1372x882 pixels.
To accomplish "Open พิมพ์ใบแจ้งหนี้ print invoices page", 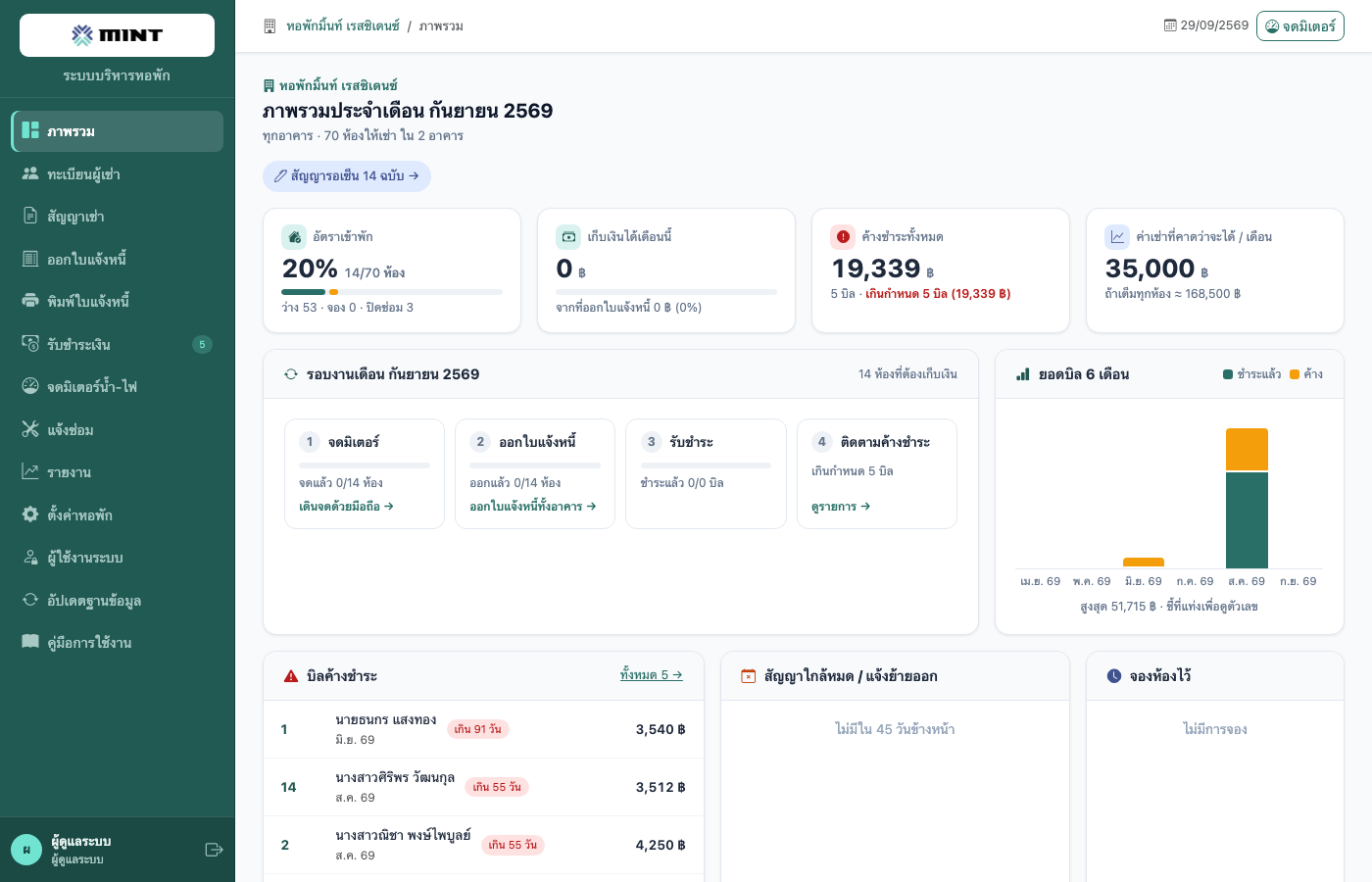I will 118,302.
